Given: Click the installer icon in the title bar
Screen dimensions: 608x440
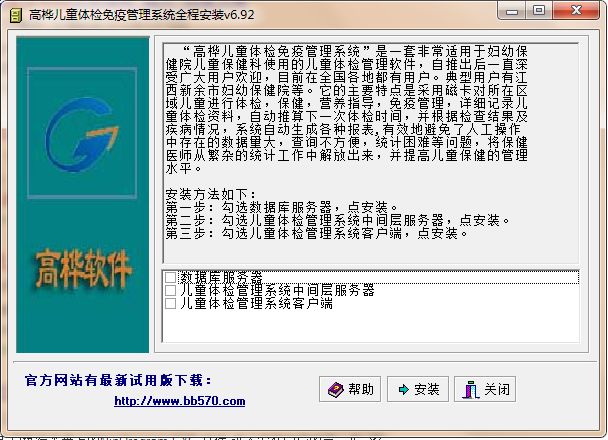Looking at the screenshot, I should 16,16.
